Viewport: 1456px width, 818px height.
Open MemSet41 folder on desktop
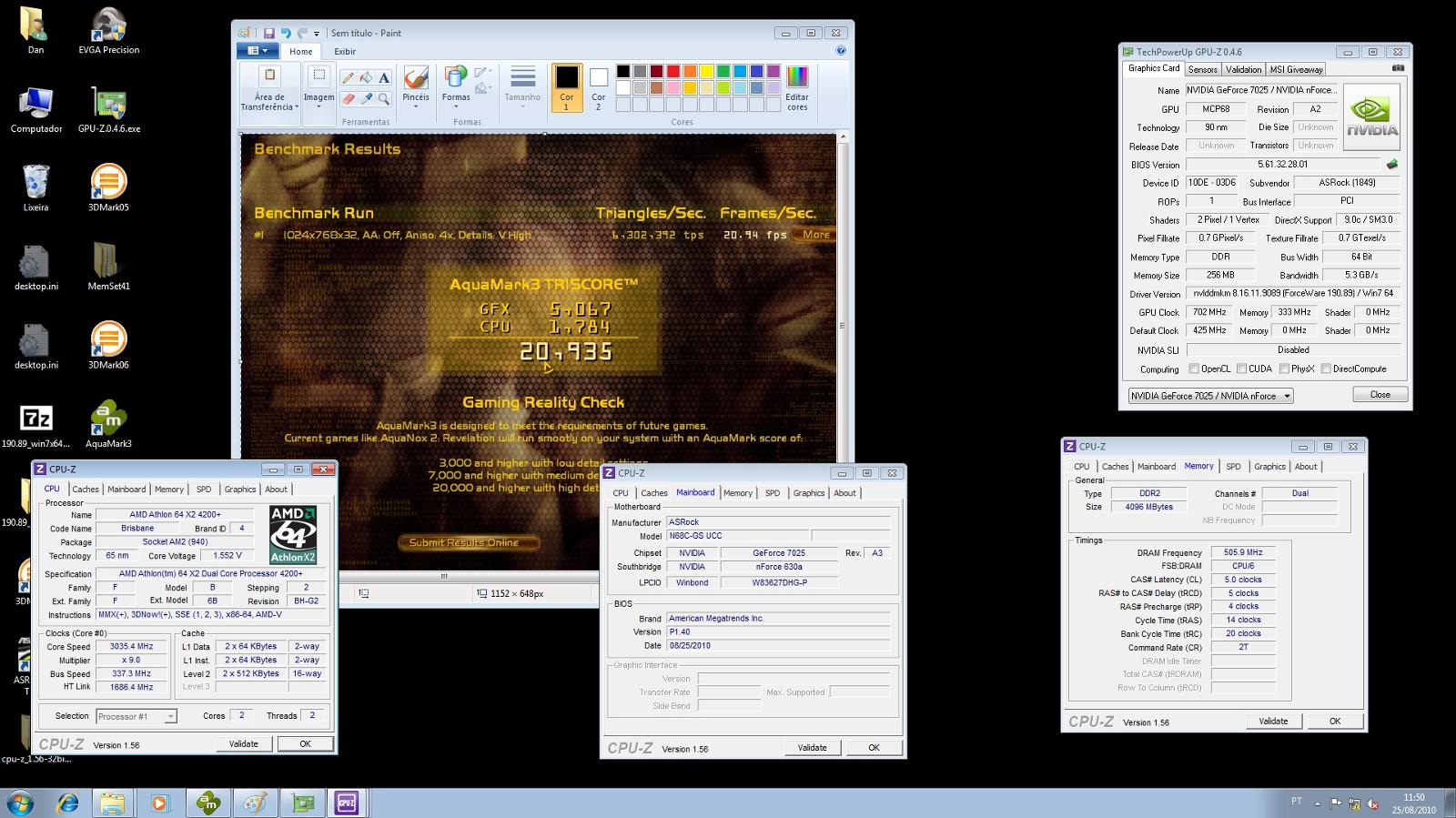[108, 267]
